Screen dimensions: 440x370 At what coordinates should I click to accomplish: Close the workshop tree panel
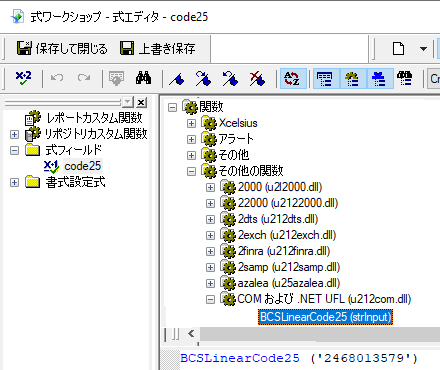click(x=141, y=102)
